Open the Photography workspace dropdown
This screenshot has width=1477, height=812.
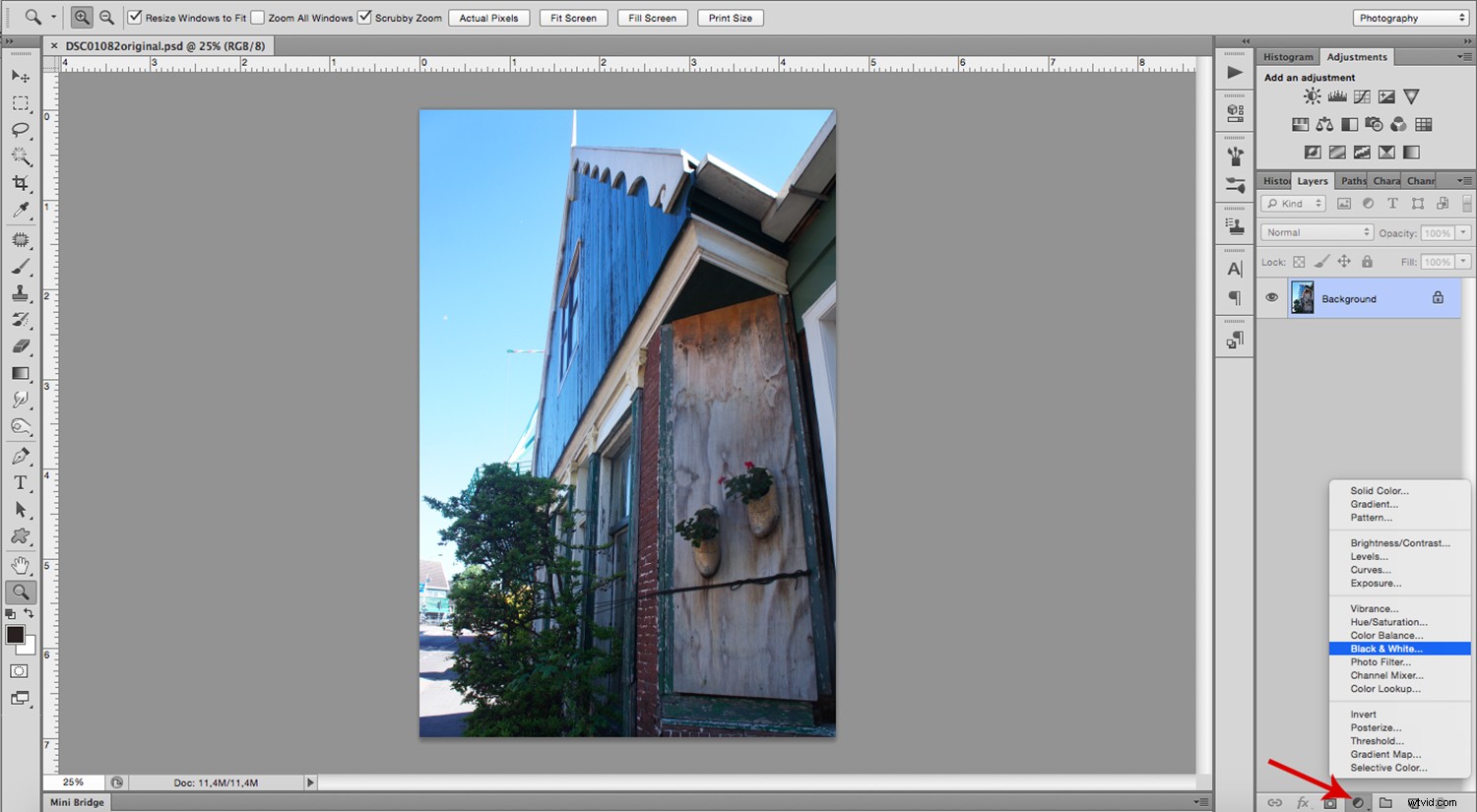[x=1410, y=17]
